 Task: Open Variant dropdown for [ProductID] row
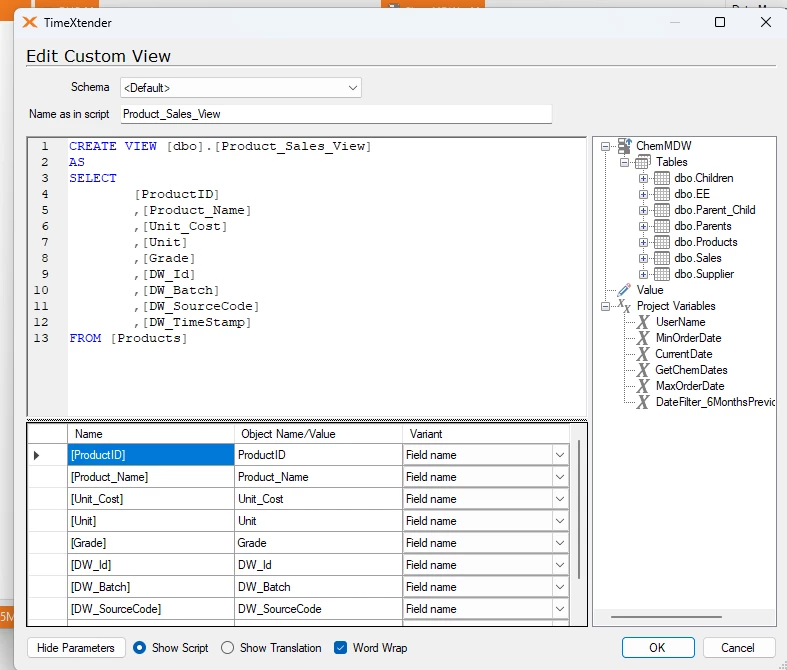pos(560,455)
